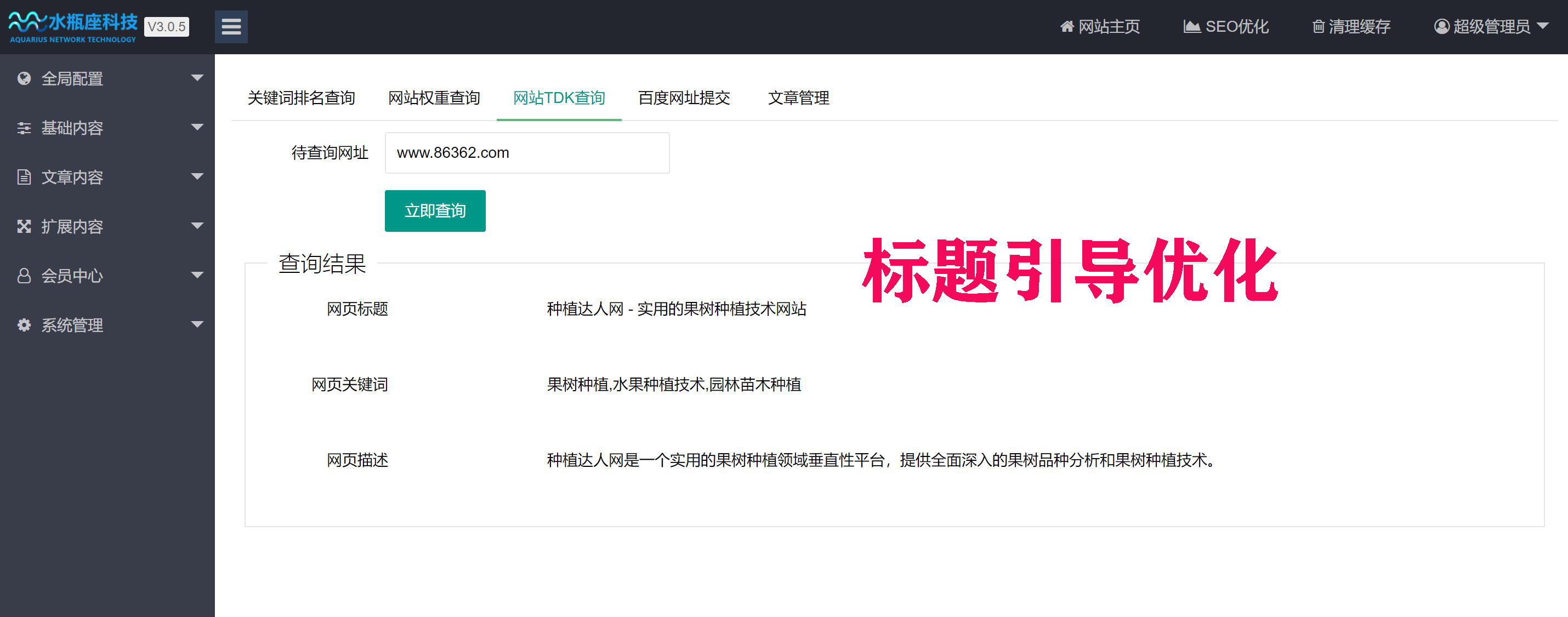Click the 水瓶座科技 logo

pos(73,27)
